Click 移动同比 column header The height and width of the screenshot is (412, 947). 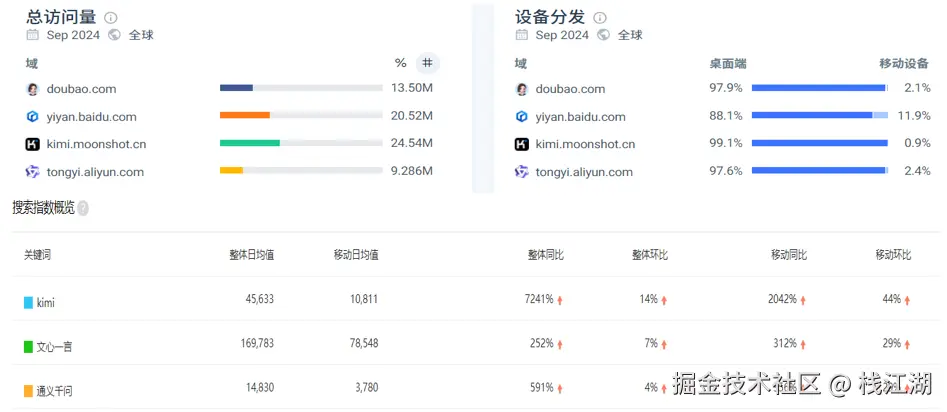click(789, 255)
